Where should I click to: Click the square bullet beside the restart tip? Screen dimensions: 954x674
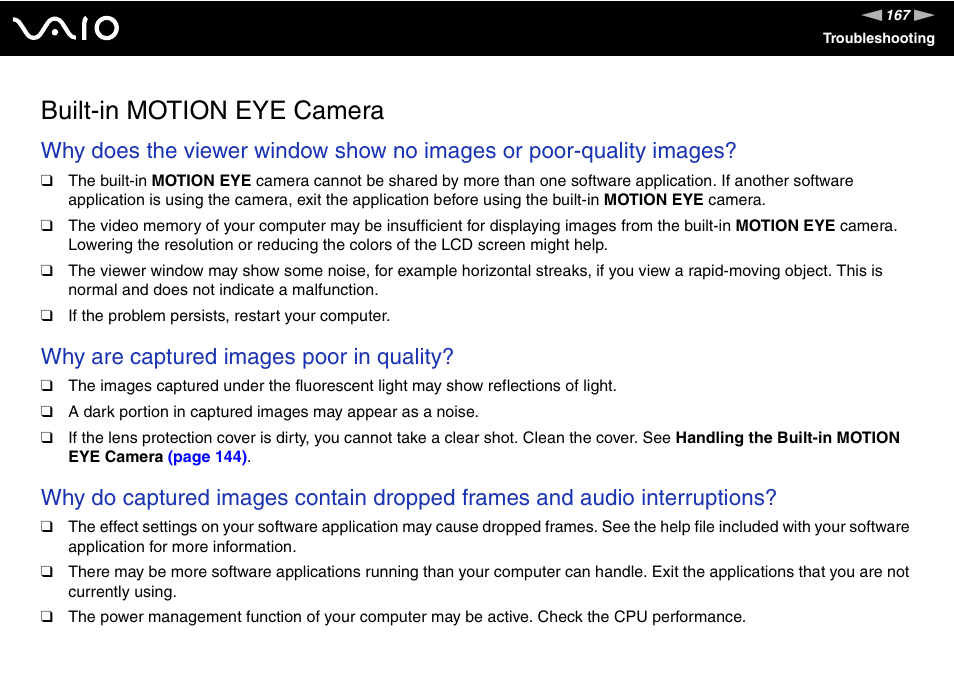point(47,315)
